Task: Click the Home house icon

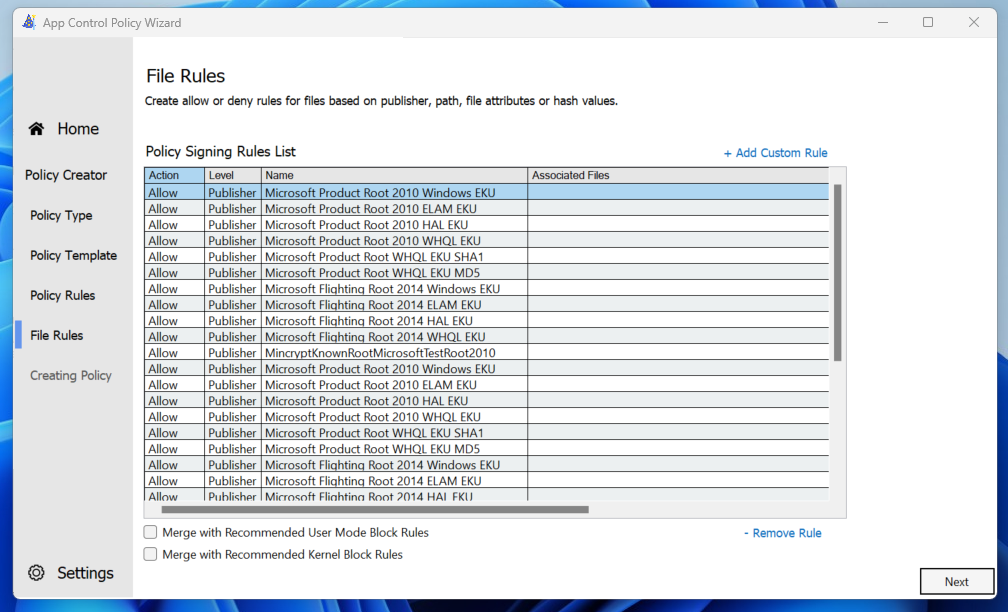Action: [x=37, y=129]
